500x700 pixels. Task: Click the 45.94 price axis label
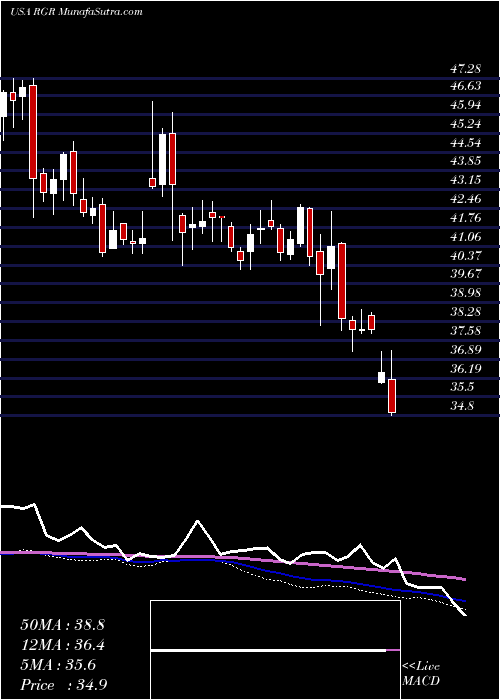coord(465,105)
